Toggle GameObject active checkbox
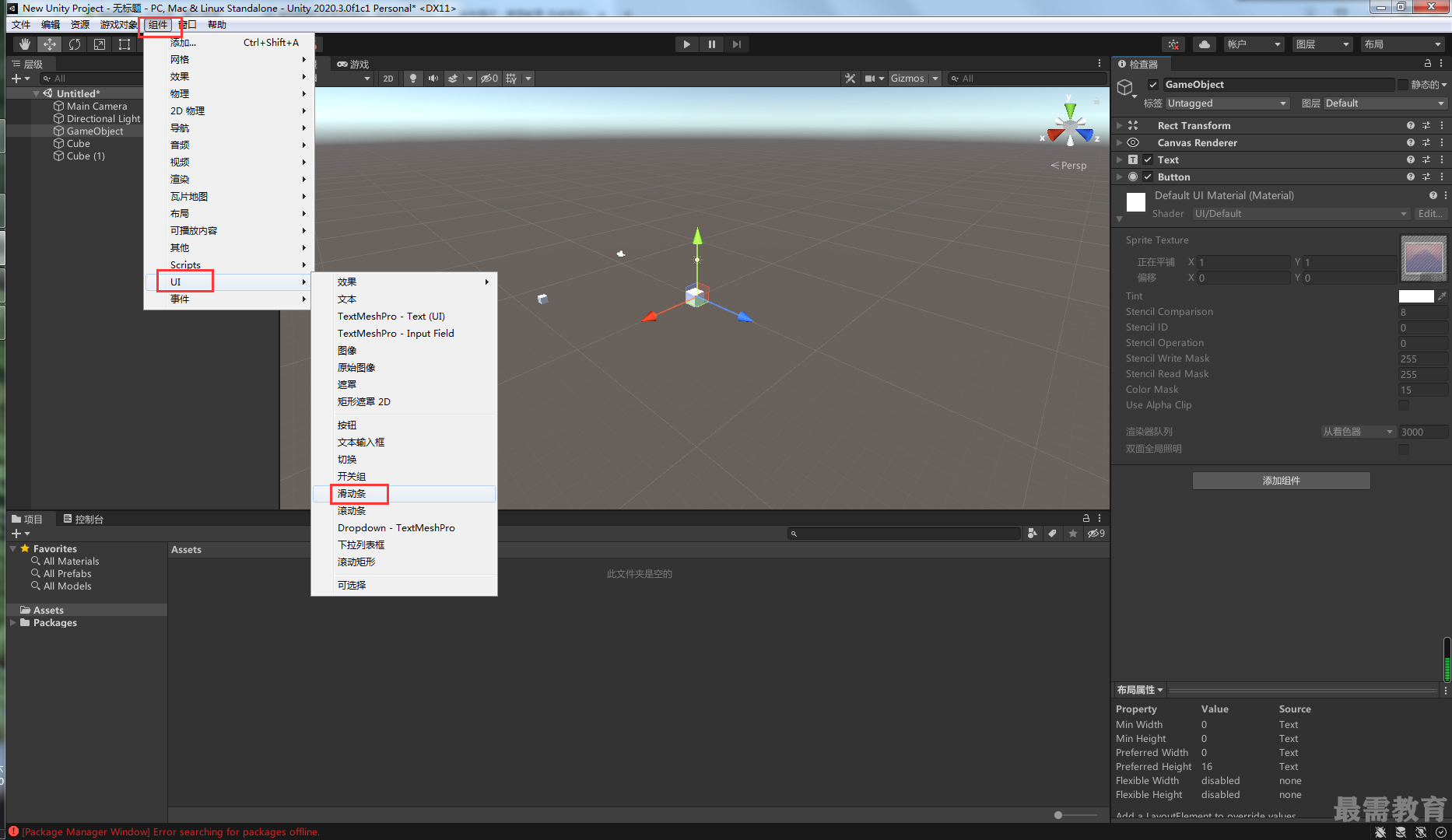This screenshot has width=1452, height=840. (x=1153, y=85)
